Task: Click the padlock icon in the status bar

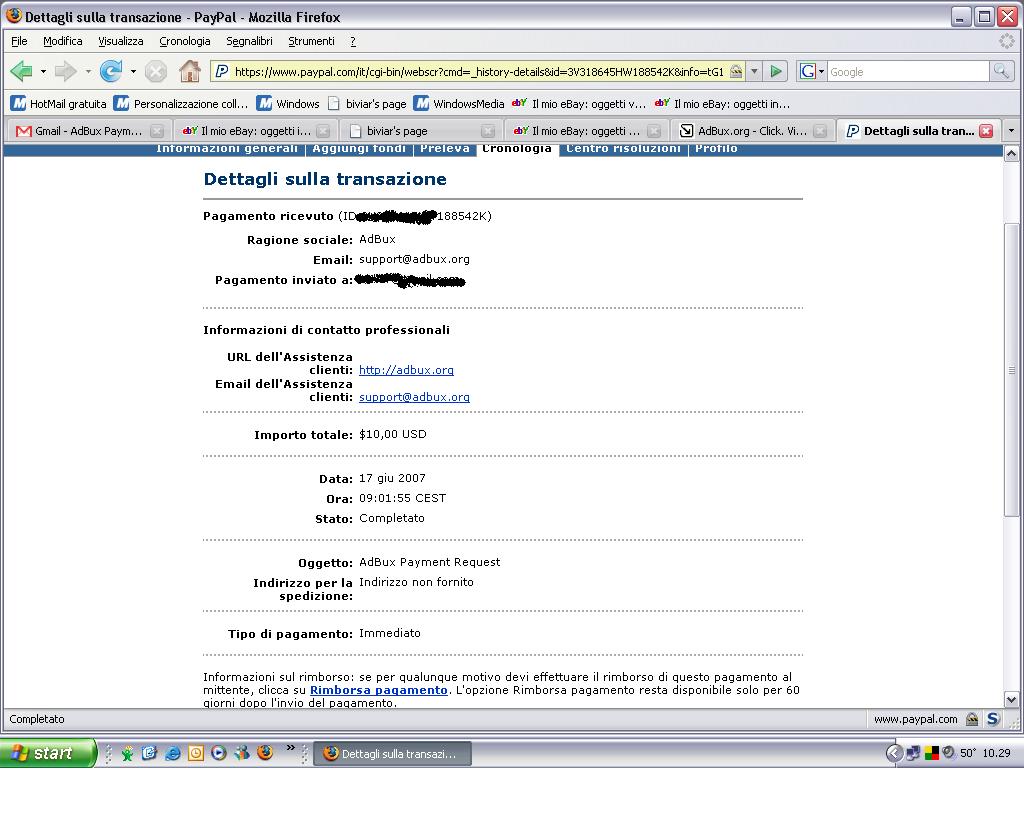Action: click(x=972, y=719)
